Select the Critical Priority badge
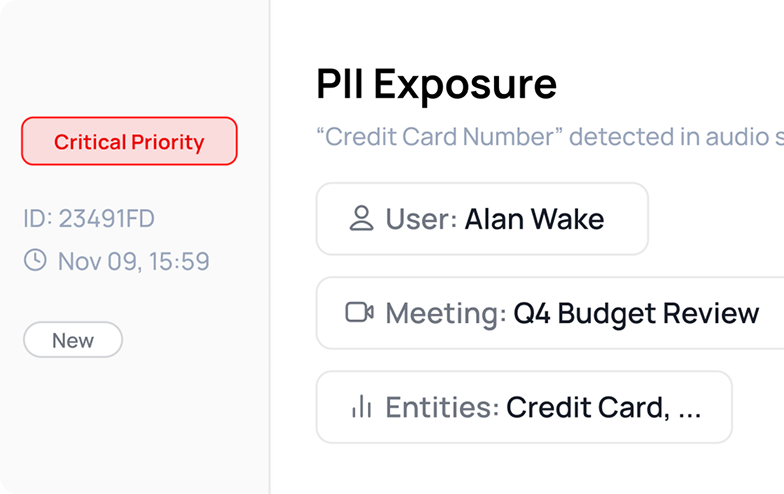The width and height of the screenshot is (784, 494). pos(129,141)
